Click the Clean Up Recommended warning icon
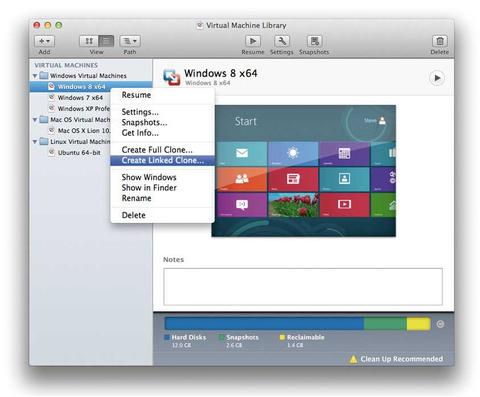 point(353,359)
